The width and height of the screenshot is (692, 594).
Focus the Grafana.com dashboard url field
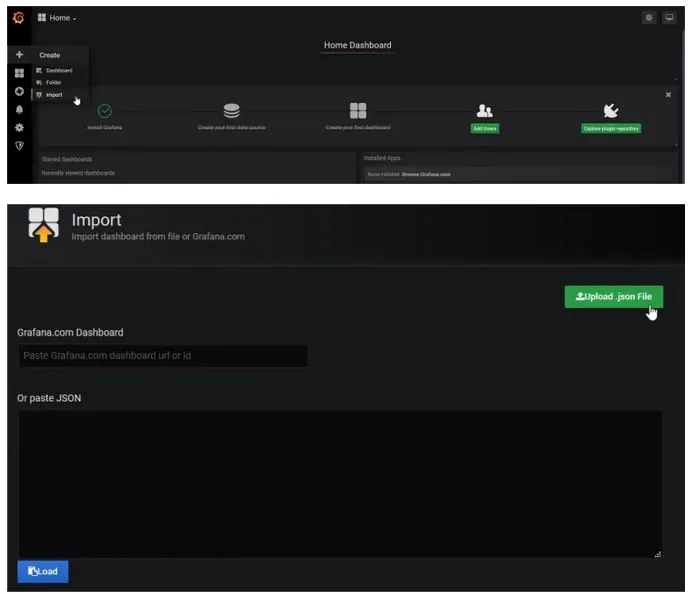pyautogui.click(x=163, y=356)
